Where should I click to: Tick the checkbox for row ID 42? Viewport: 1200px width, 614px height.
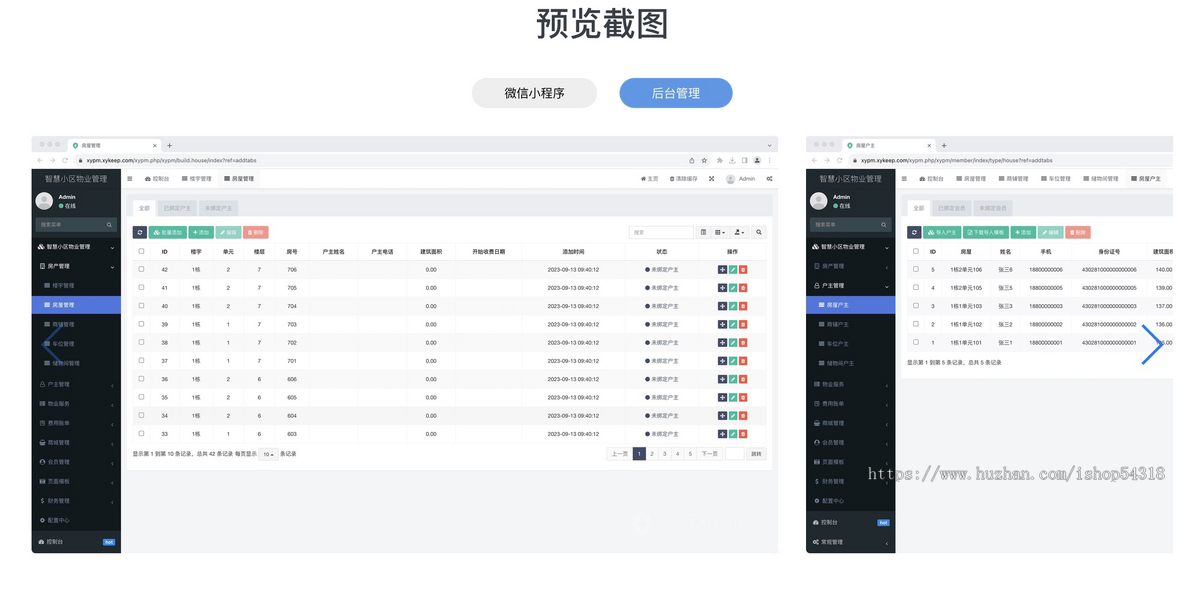(141, 269)
